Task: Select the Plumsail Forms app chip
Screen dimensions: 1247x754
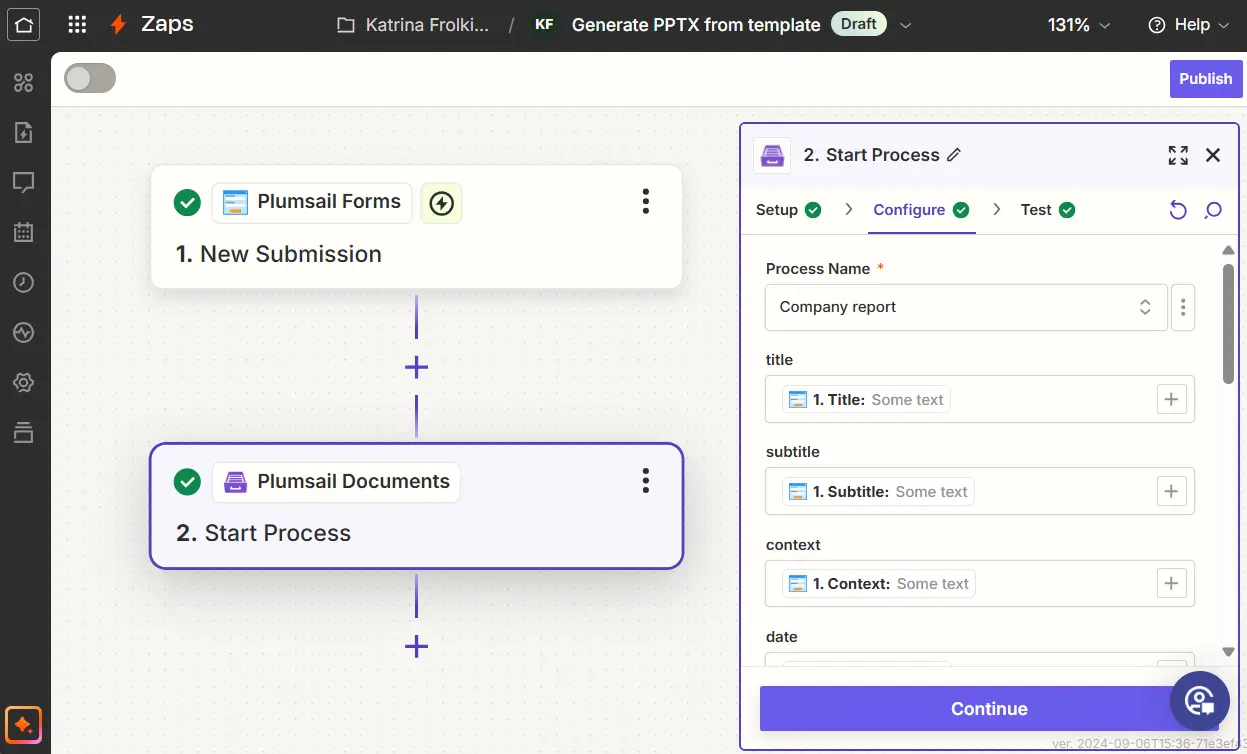Action: (313, 202)
